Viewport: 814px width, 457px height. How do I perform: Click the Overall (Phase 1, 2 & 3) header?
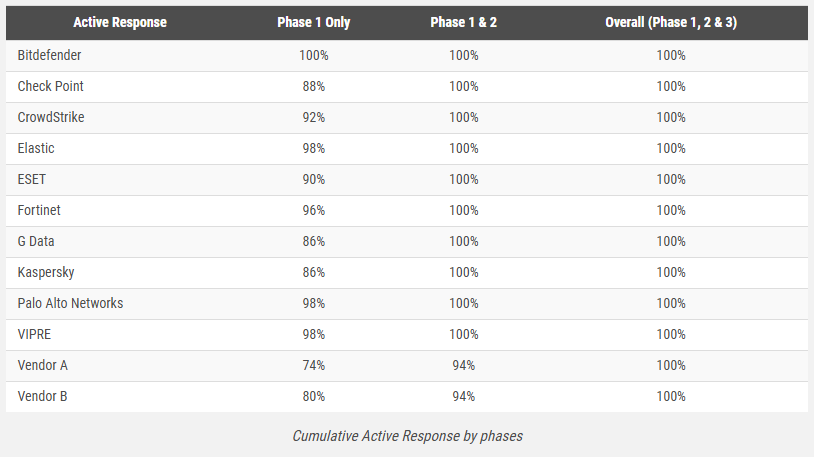[x=670, y=22]
